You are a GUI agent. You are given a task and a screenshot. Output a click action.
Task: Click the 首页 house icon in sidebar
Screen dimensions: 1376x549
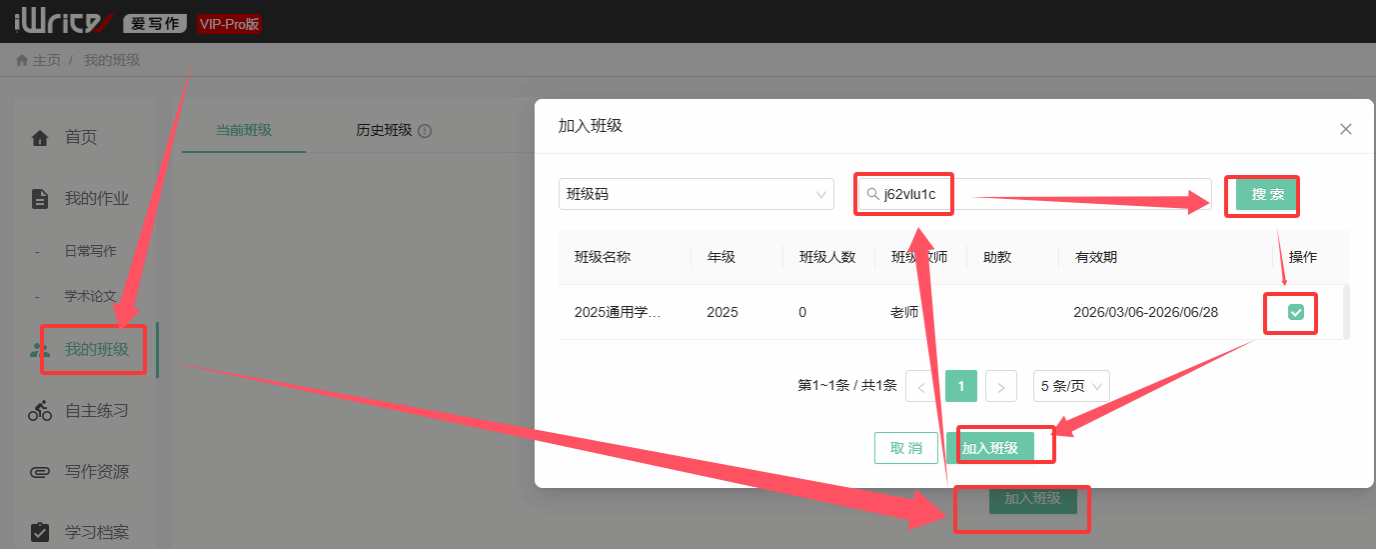tap(40, 138)
